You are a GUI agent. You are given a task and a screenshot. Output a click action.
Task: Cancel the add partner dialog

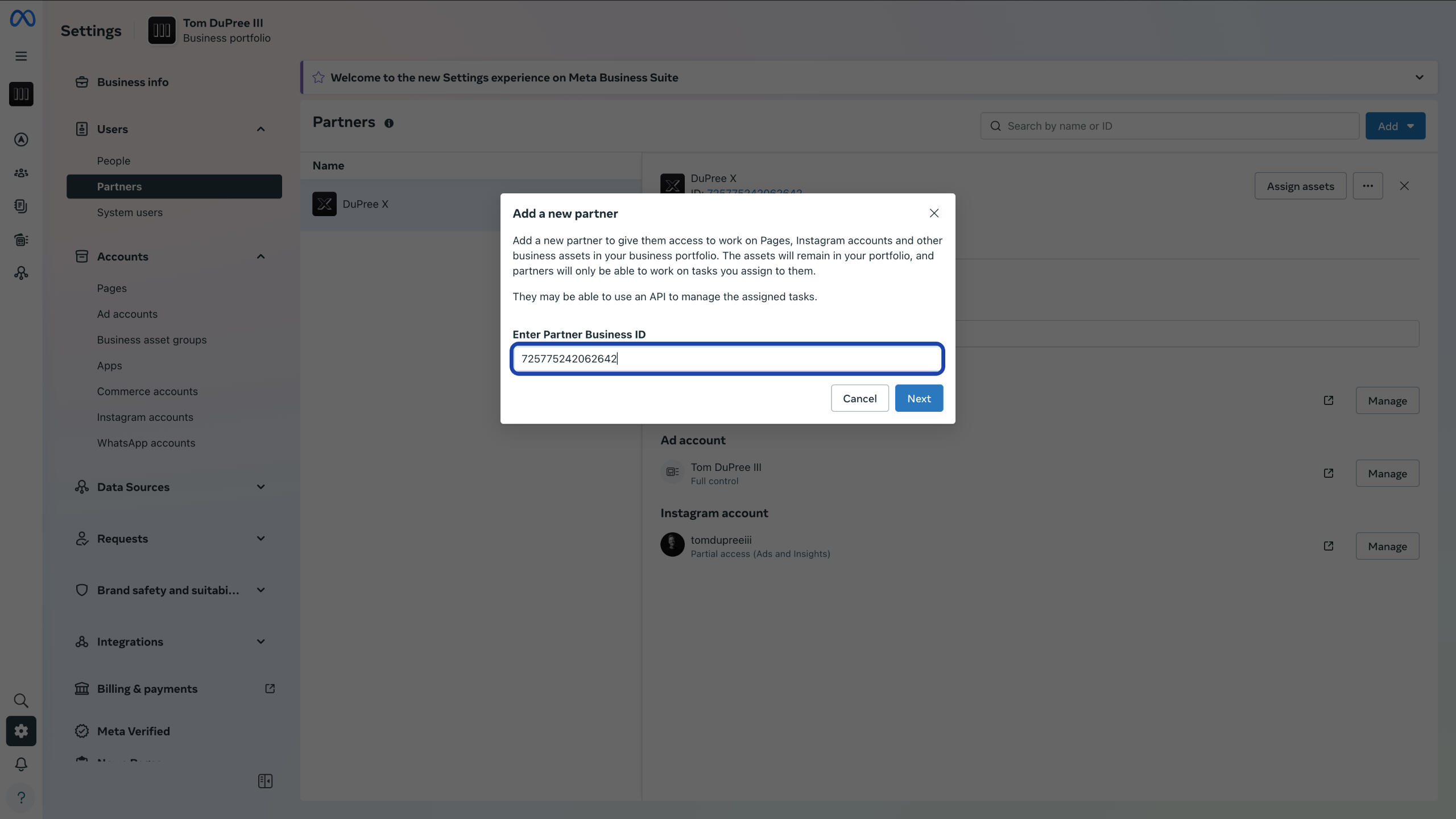point(859,398)
